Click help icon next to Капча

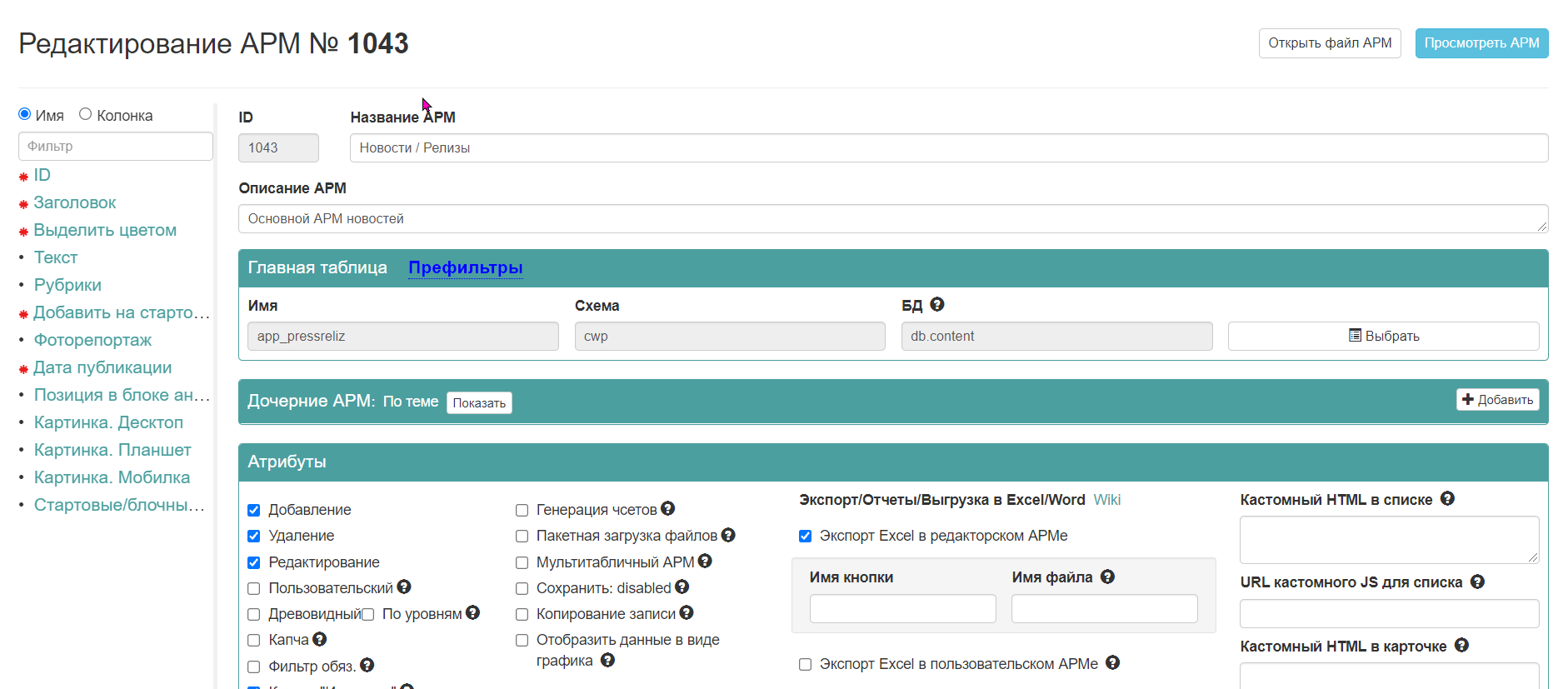click(320, 639)
